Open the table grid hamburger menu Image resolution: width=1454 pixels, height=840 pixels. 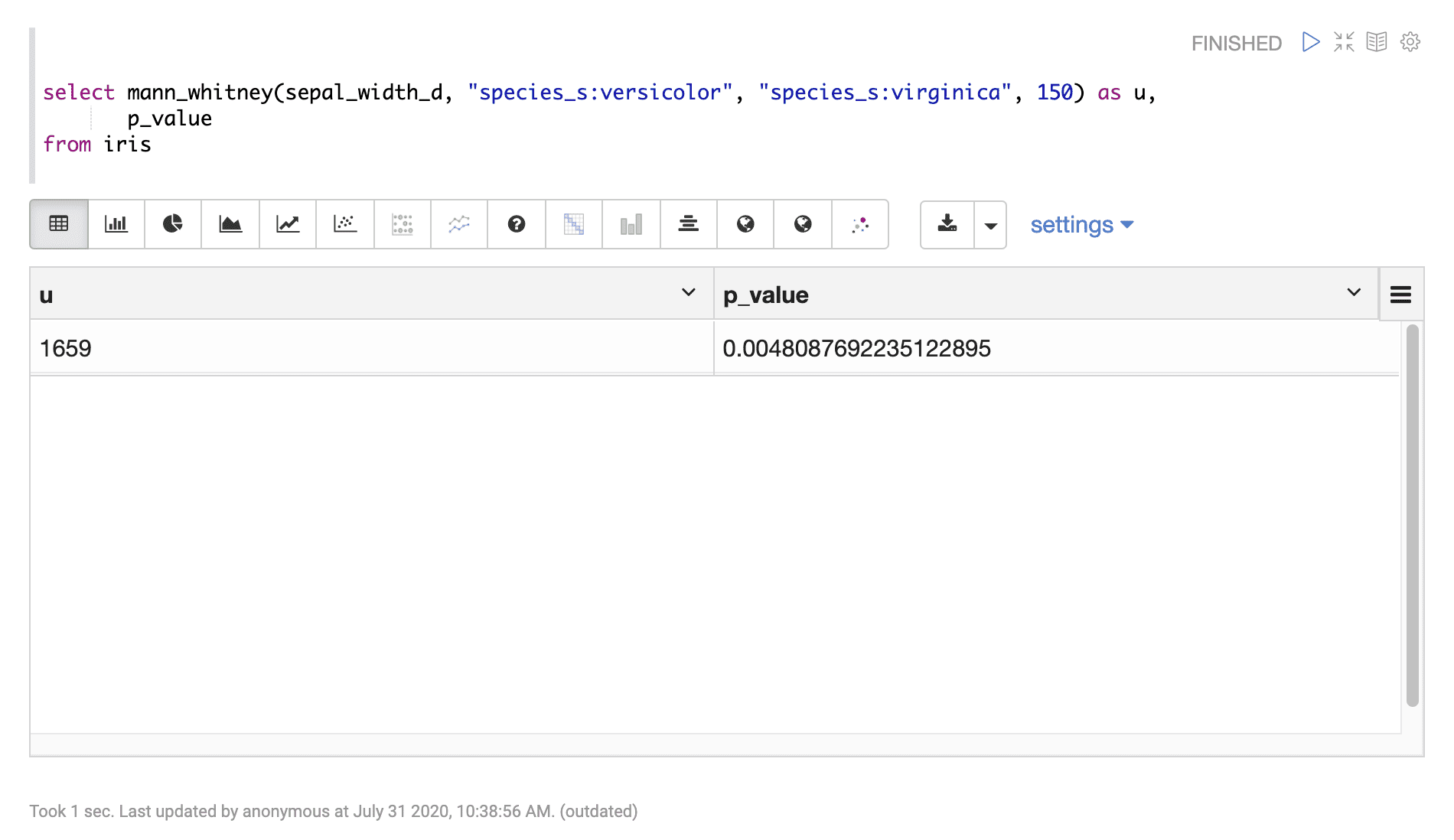coord(1400,295)
